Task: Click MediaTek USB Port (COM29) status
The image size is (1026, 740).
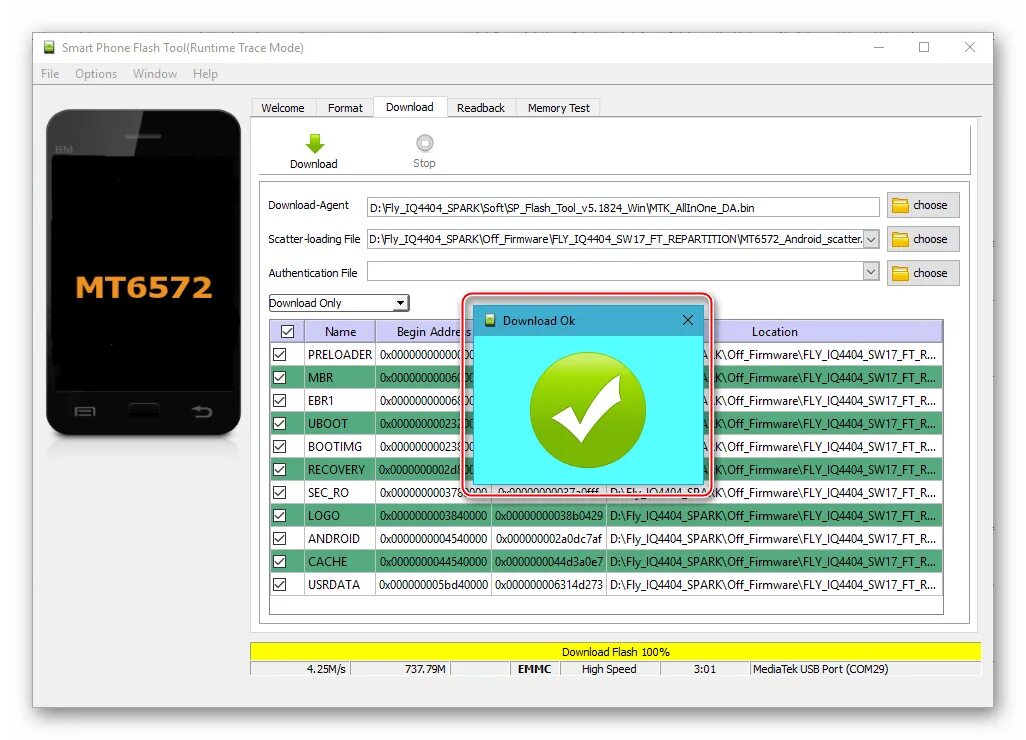Action: pyautogui.click(x=865, y=669)
